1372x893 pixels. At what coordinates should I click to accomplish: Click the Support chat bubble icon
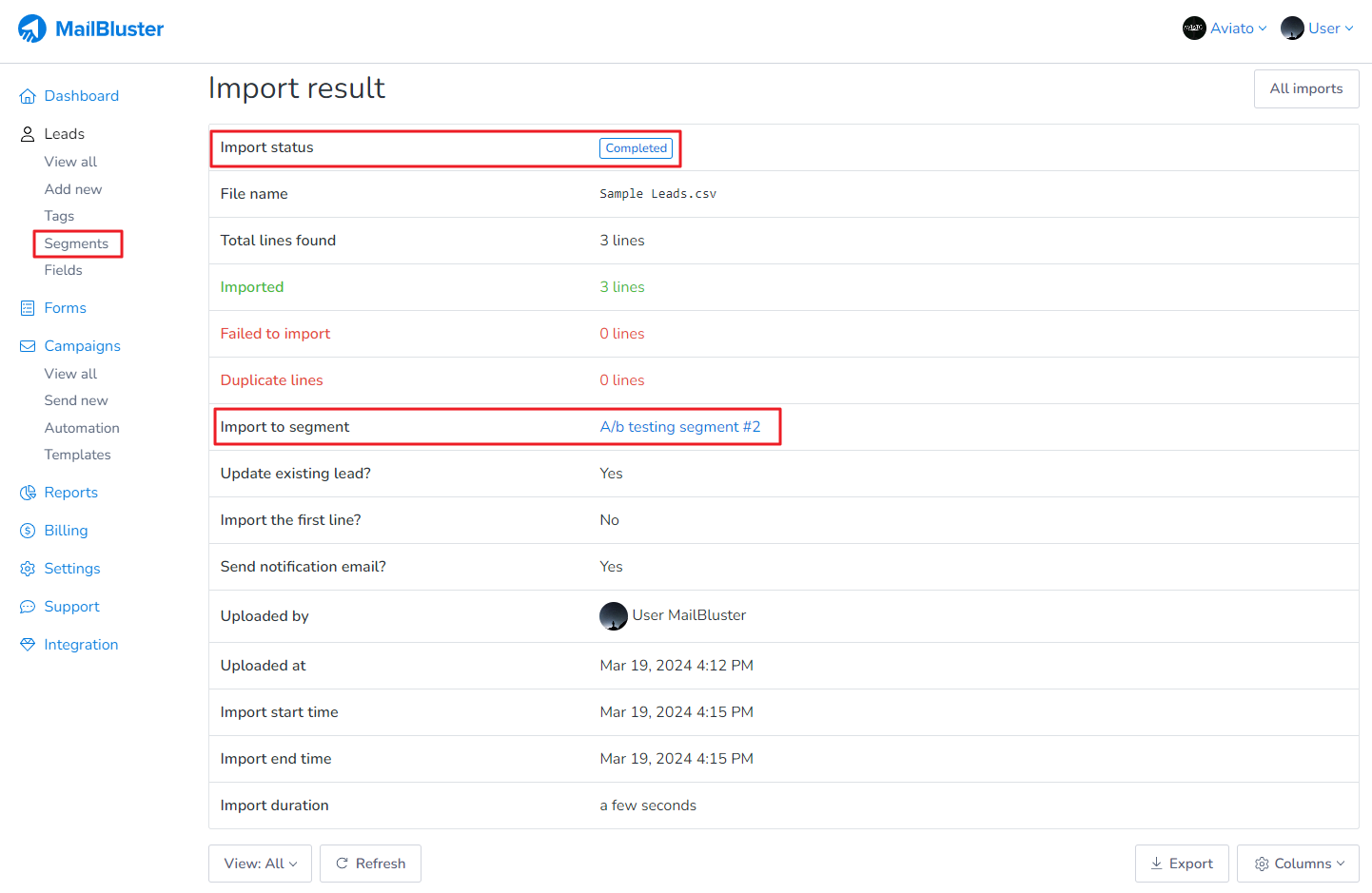click(x=28, y=607)
